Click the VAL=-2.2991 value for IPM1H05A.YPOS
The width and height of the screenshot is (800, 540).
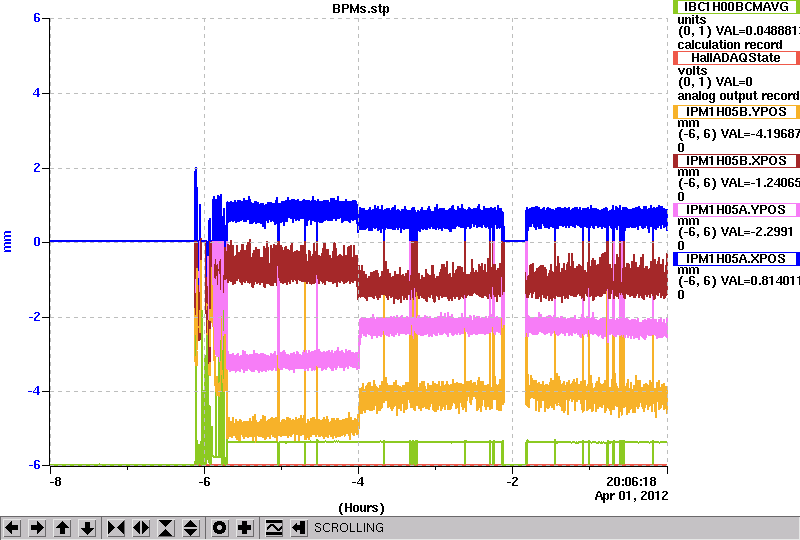755,232
